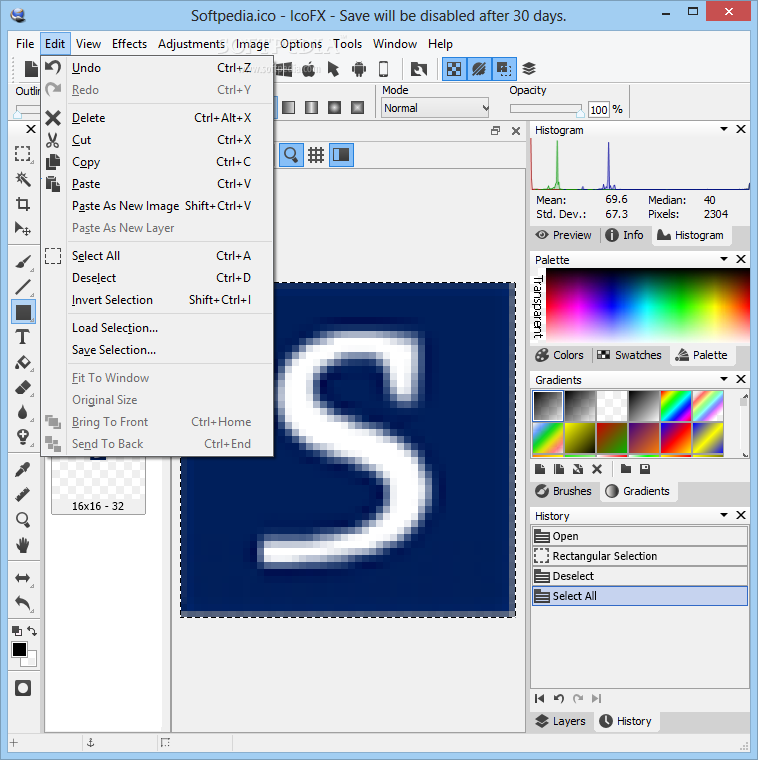Open Gradients panel options arrow
The image size is (758, 760).
724,379
